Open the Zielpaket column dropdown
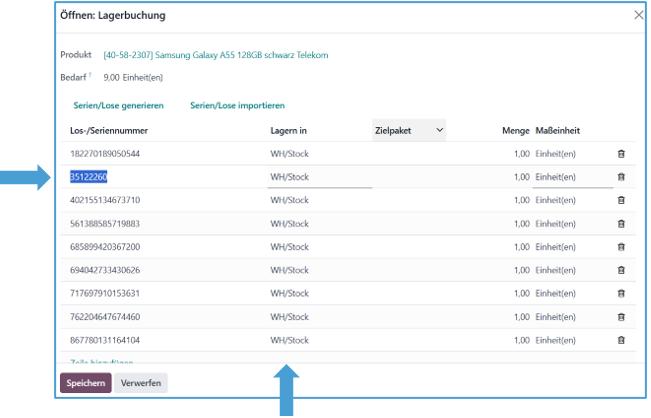 [x=440, y=131]
